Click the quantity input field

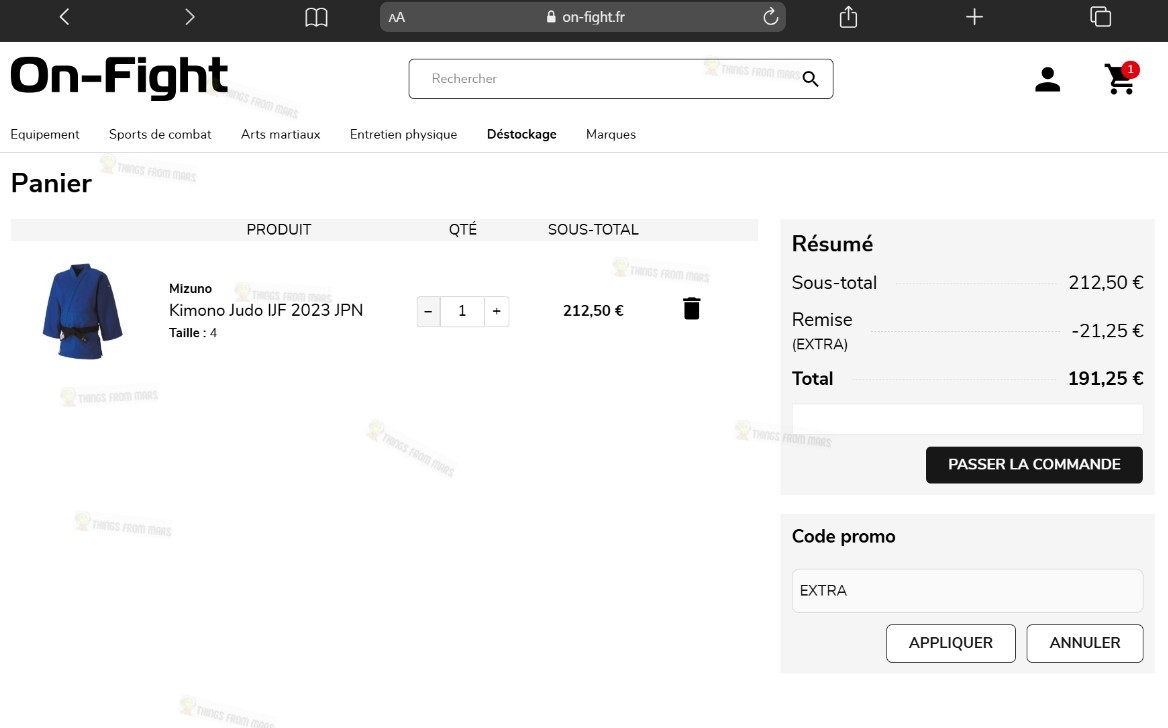click(463, 311)
